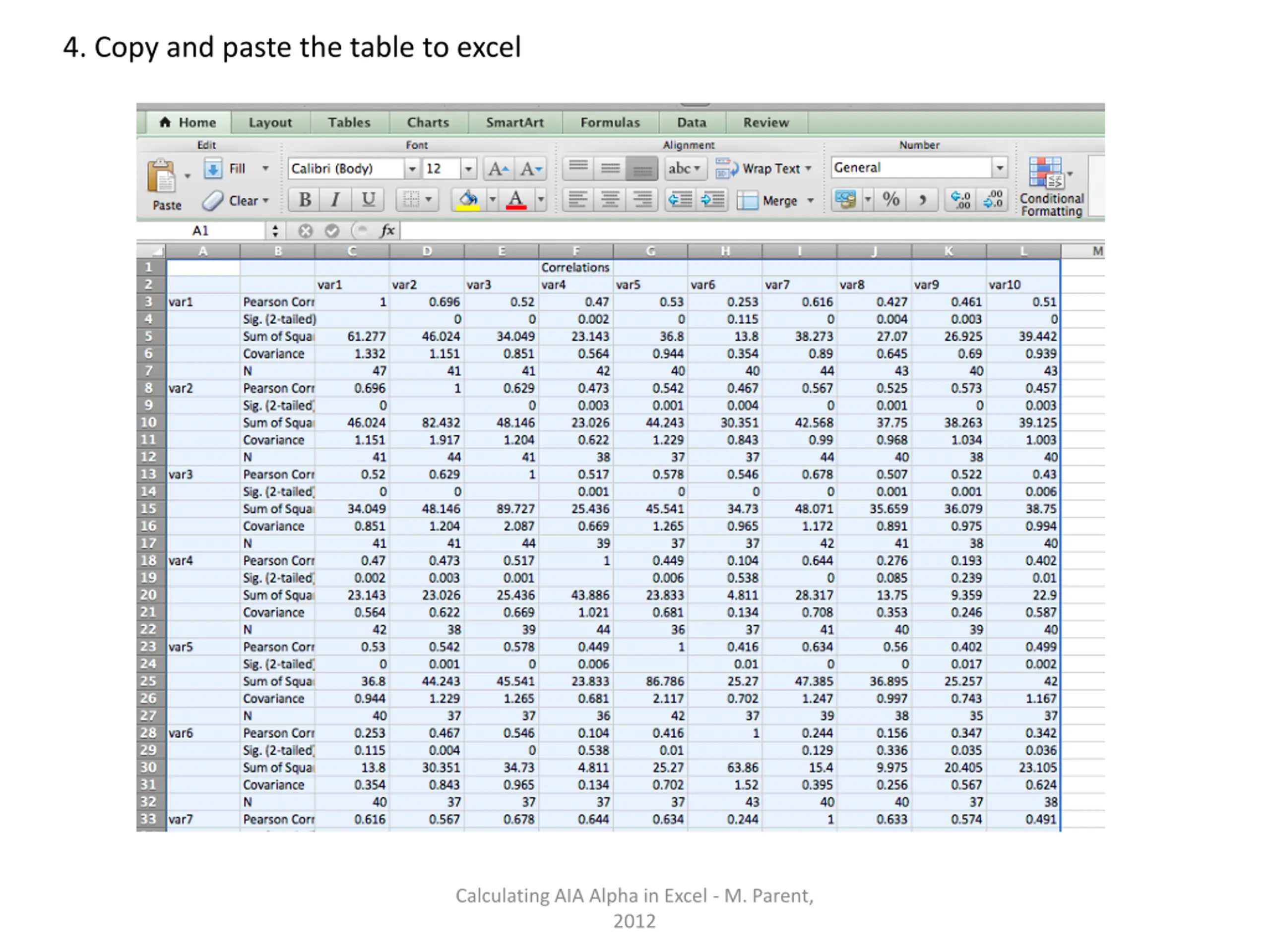Select row 23 header

coord(149,647)
